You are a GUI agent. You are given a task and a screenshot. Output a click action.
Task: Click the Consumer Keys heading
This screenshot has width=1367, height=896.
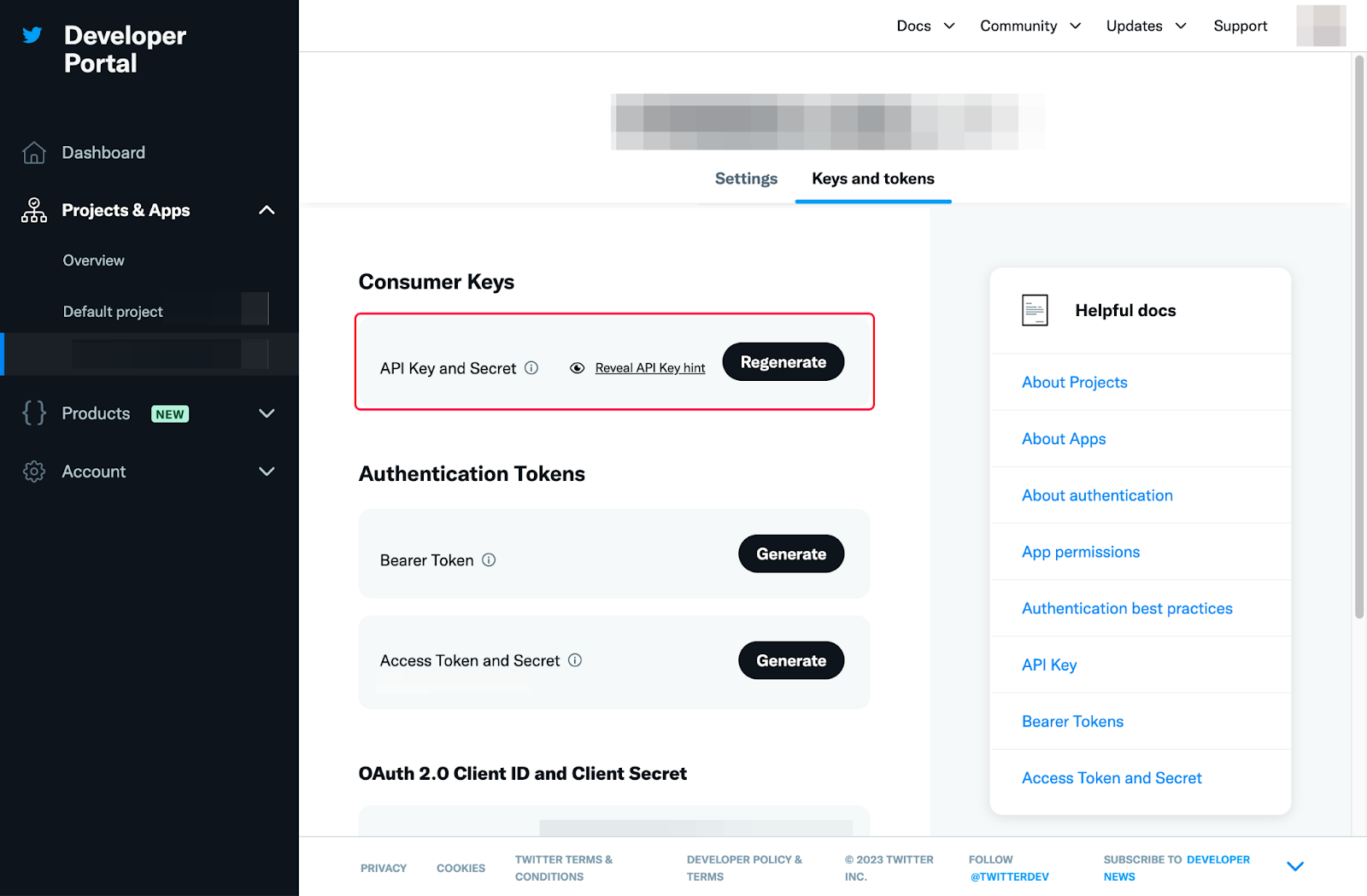(437, 282)
